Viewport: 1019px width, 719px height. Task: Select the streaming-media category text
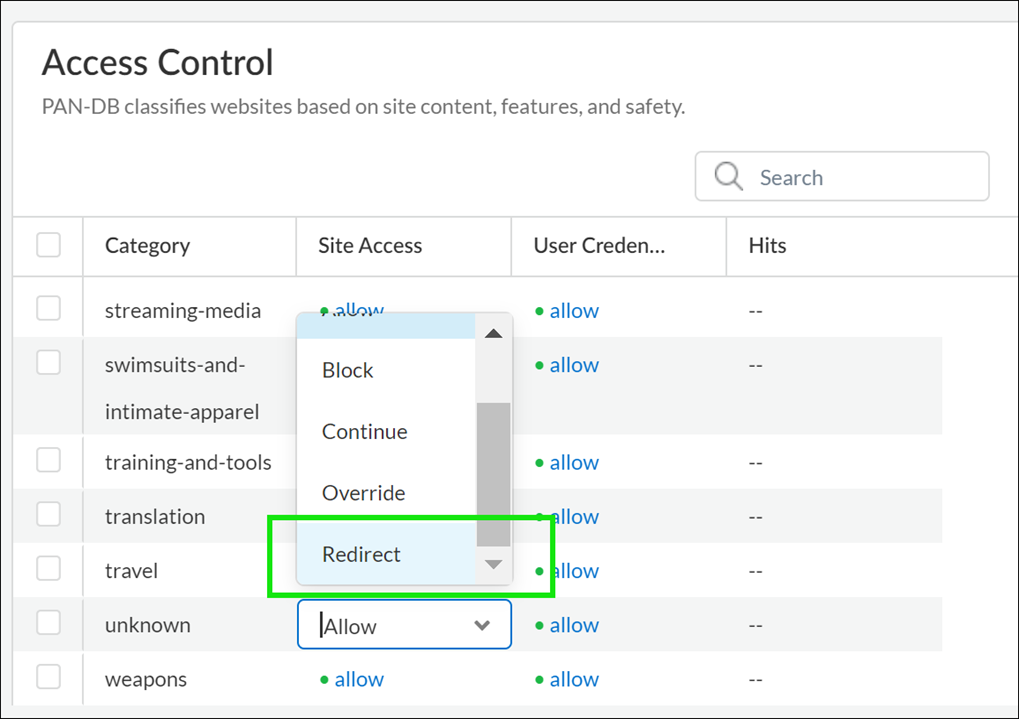click(x=183, y=311)
